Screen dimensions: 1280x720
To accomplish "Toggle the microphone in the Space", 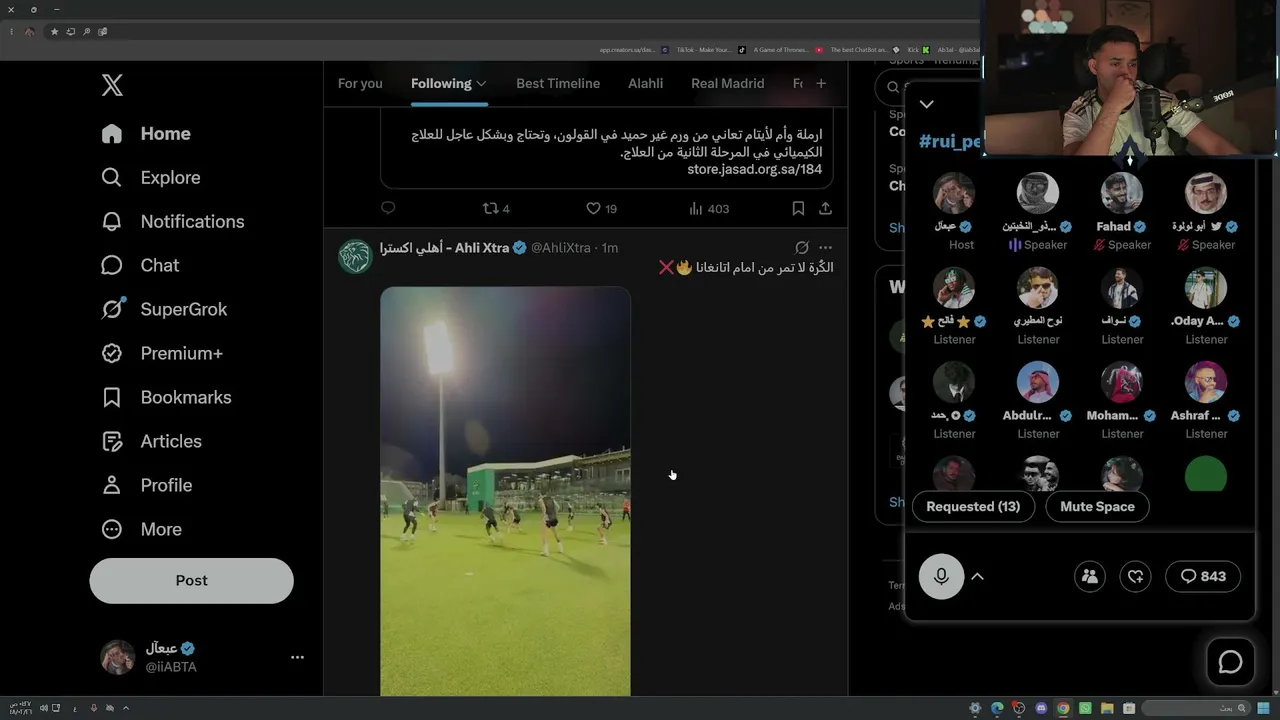I will click(941, 576).
